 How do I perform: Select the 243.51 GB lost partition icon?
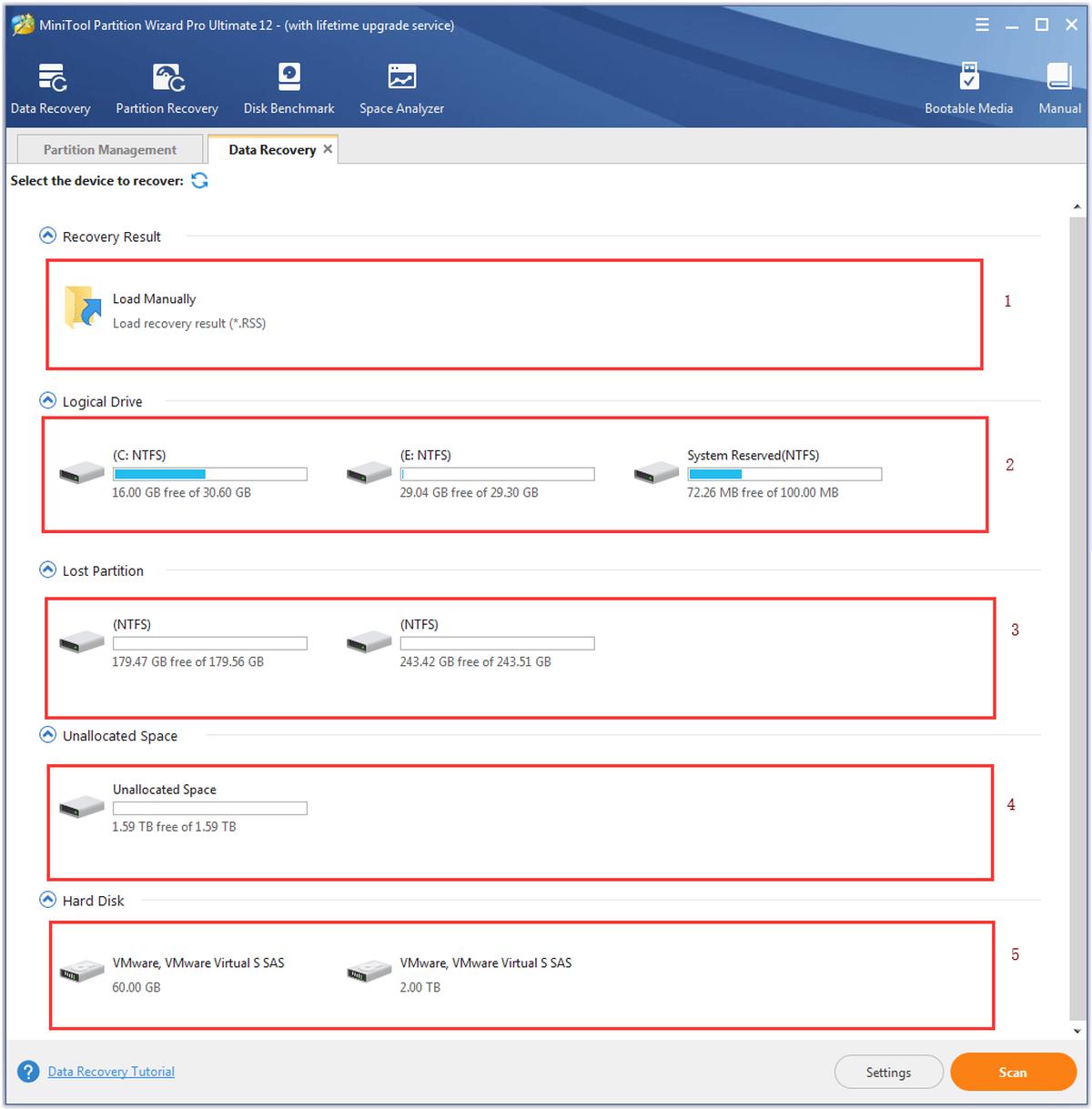(369, 641)
